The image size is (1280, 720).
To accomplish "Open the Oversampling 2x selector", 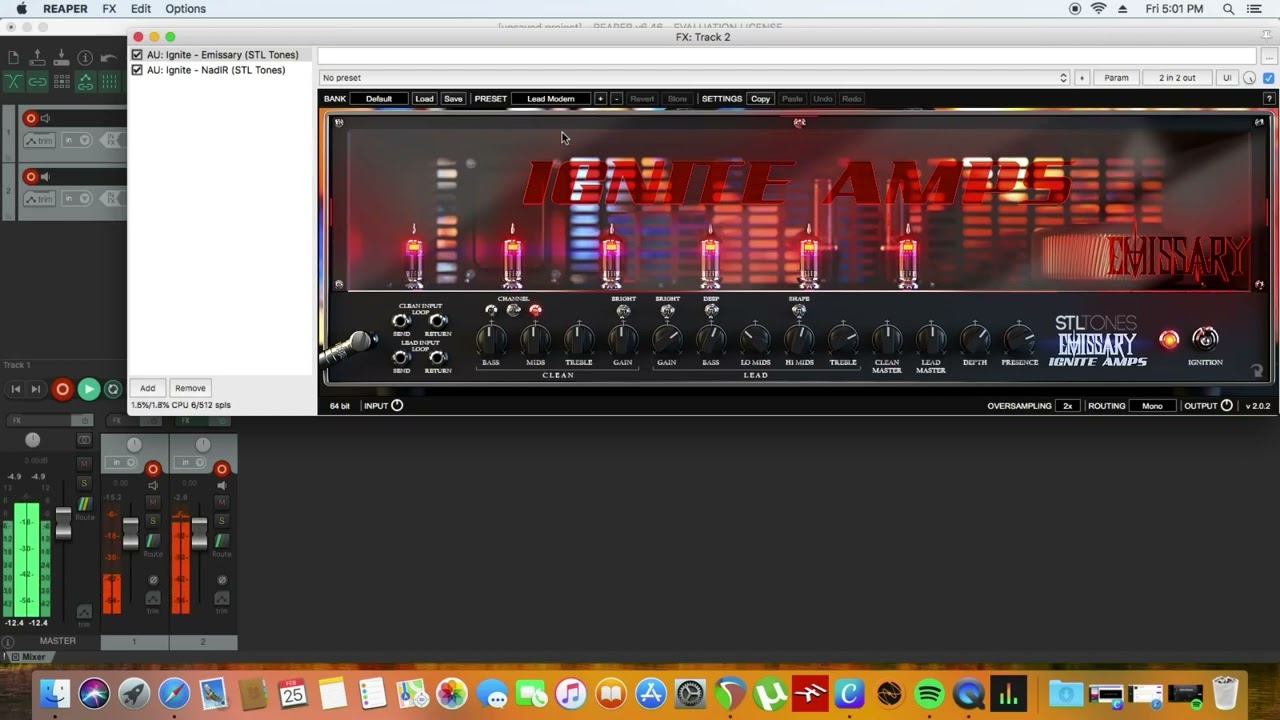I will pos(1067,406).
